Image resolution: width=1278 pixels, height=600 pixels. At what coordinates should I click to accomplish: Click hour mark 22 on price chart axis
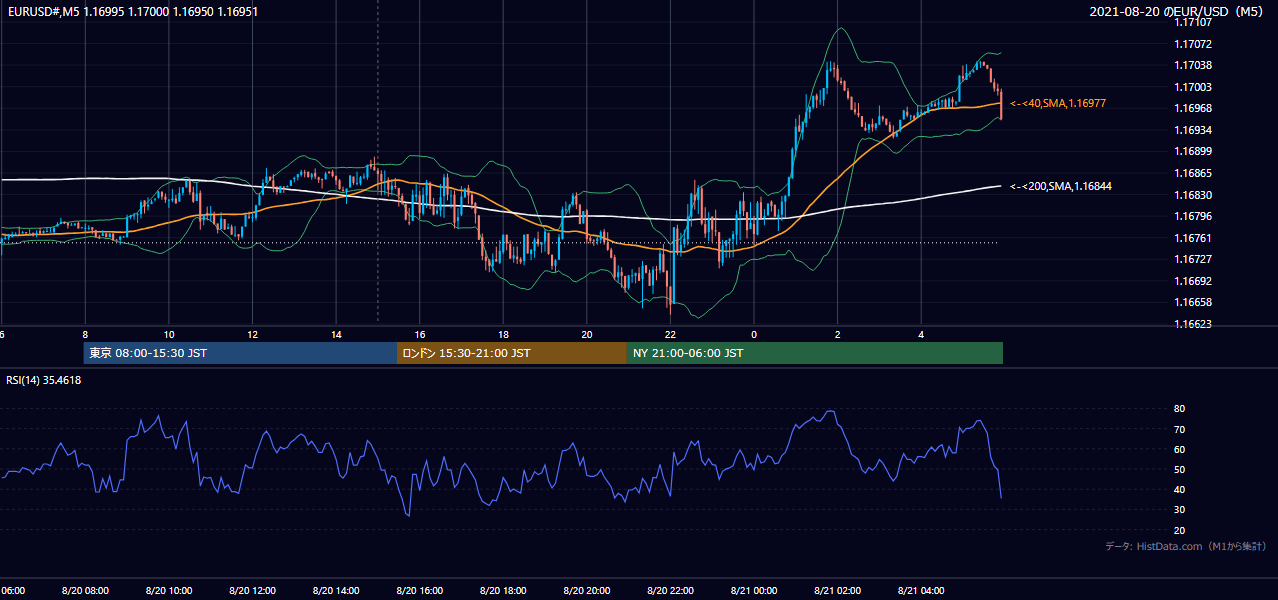[x=670, y=335]
